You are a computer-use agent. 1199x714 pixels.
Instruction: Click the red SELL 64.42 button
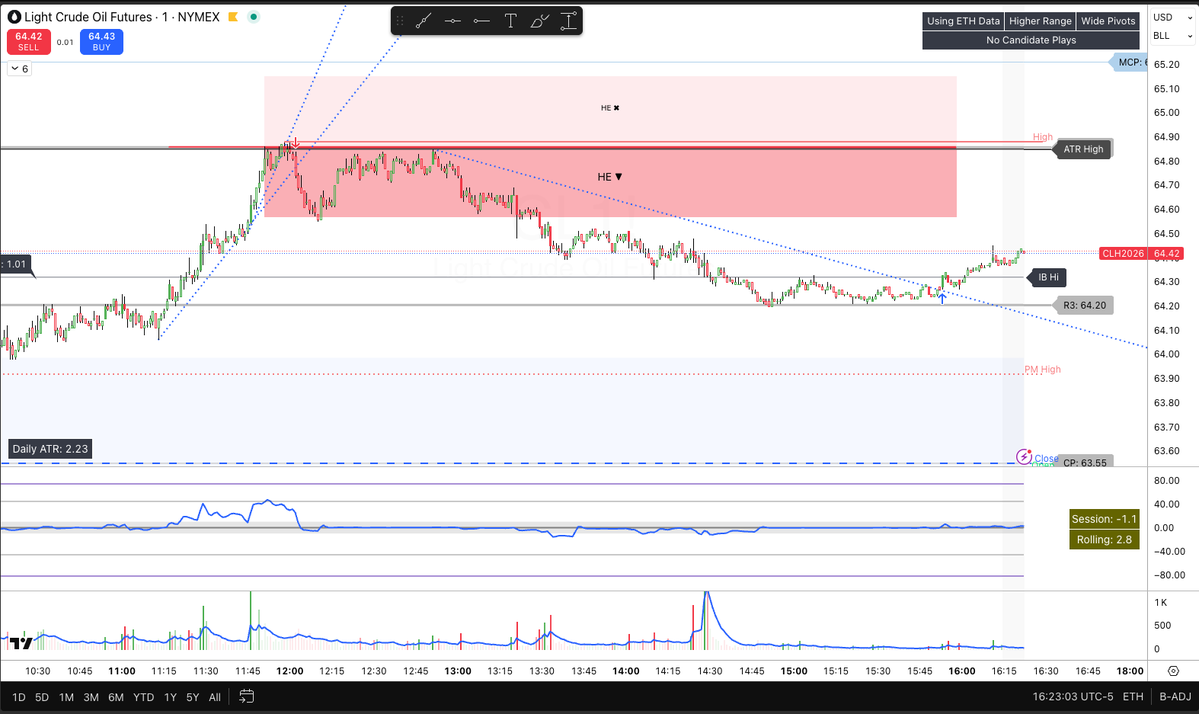(x=29, y=41)
